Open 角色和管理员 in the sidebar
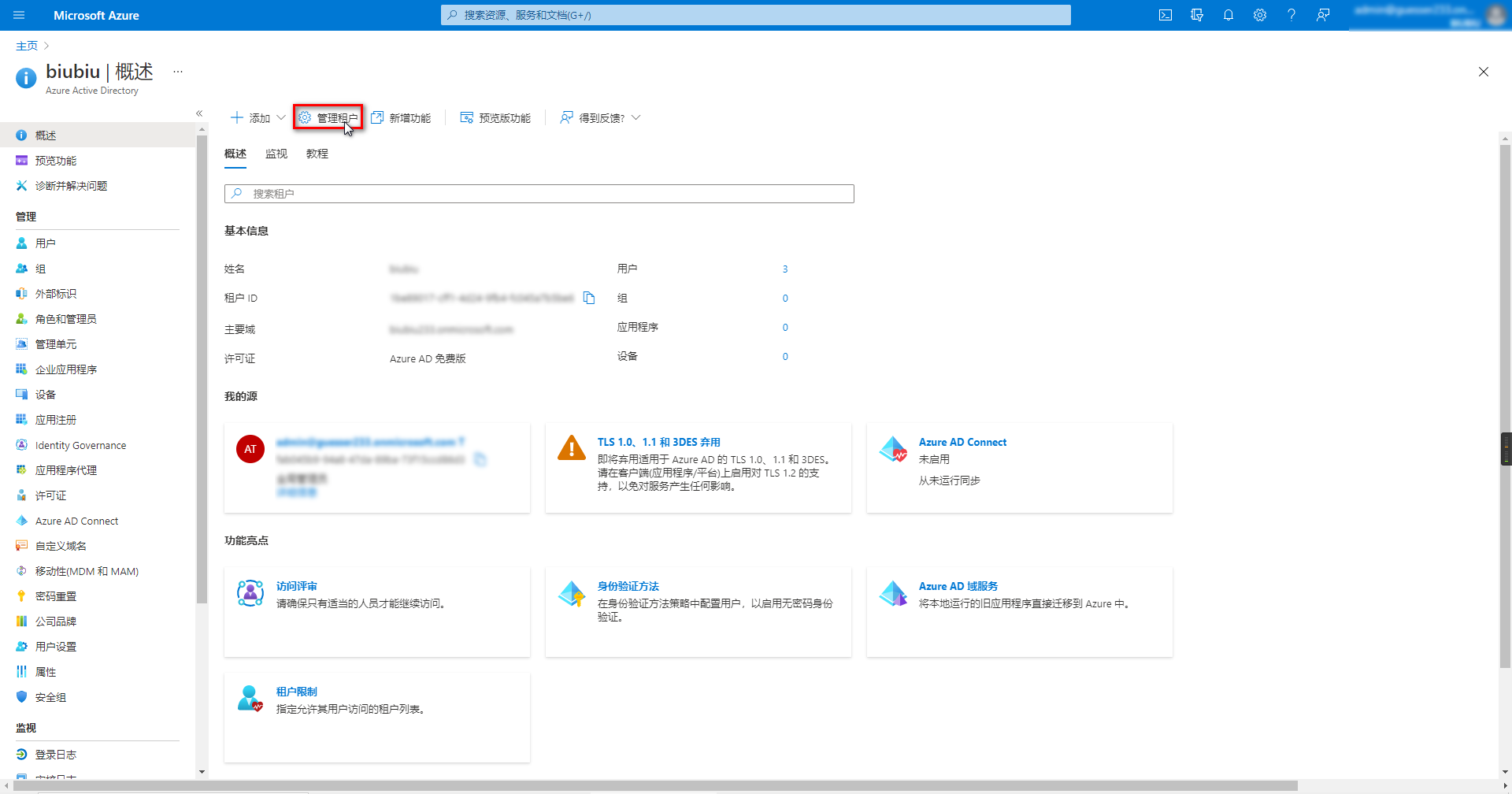This screenshot has width=1512, height=794. 98,319
